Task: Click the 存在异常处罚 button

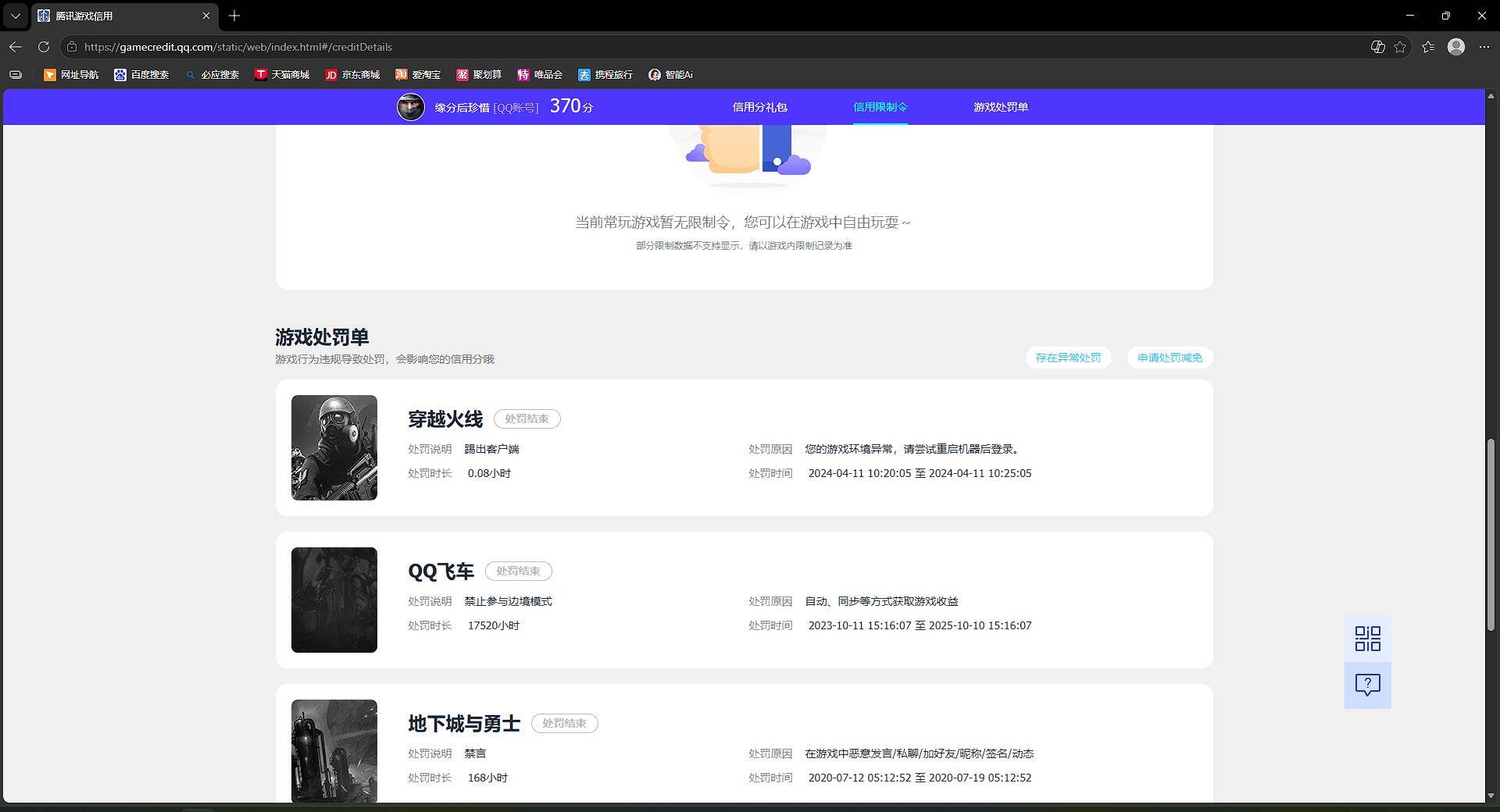Action: coord(1068,358)
